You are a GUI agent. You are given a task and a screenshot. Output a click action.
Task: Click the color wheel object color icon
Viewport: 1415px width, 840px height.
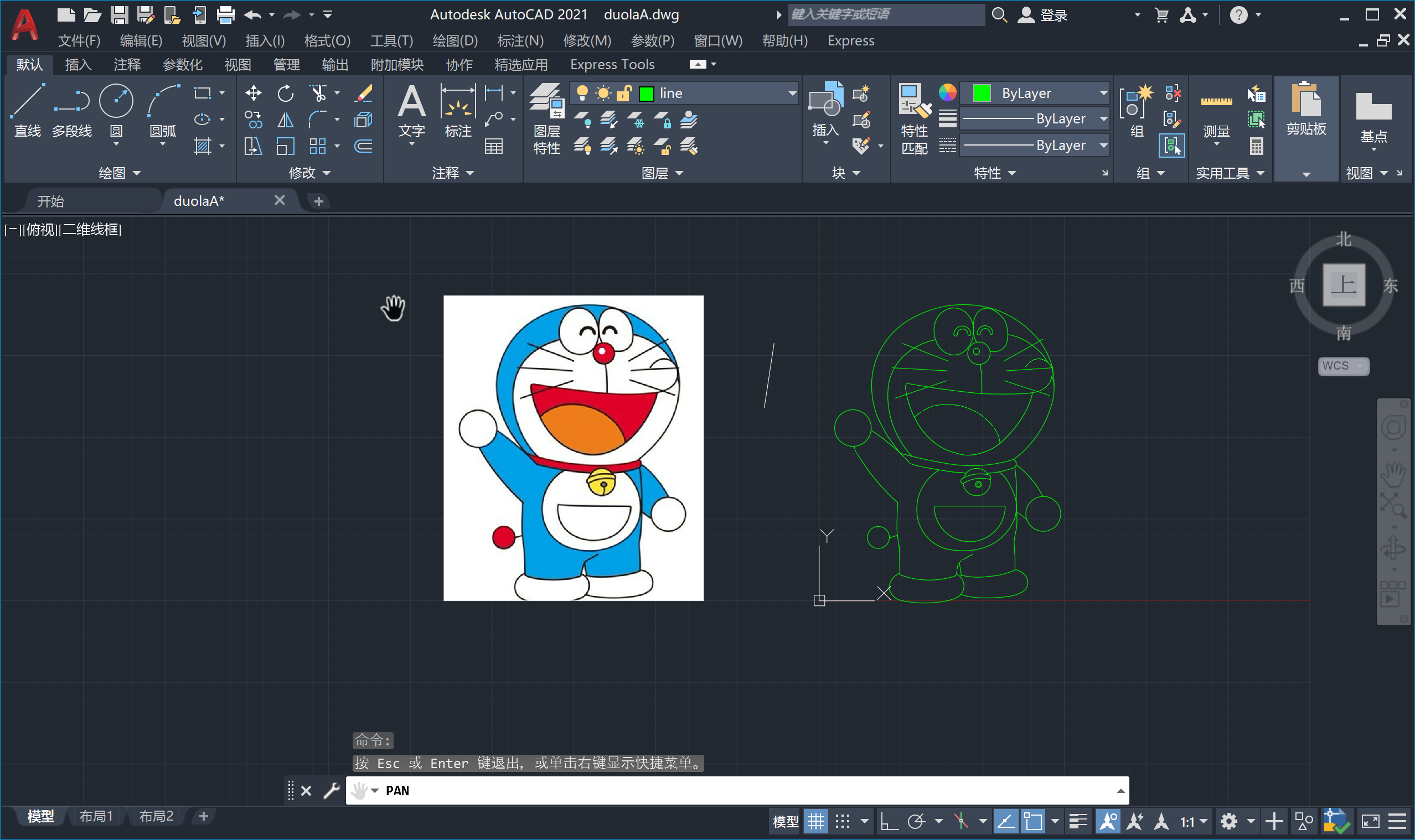[x=947, y=92]
